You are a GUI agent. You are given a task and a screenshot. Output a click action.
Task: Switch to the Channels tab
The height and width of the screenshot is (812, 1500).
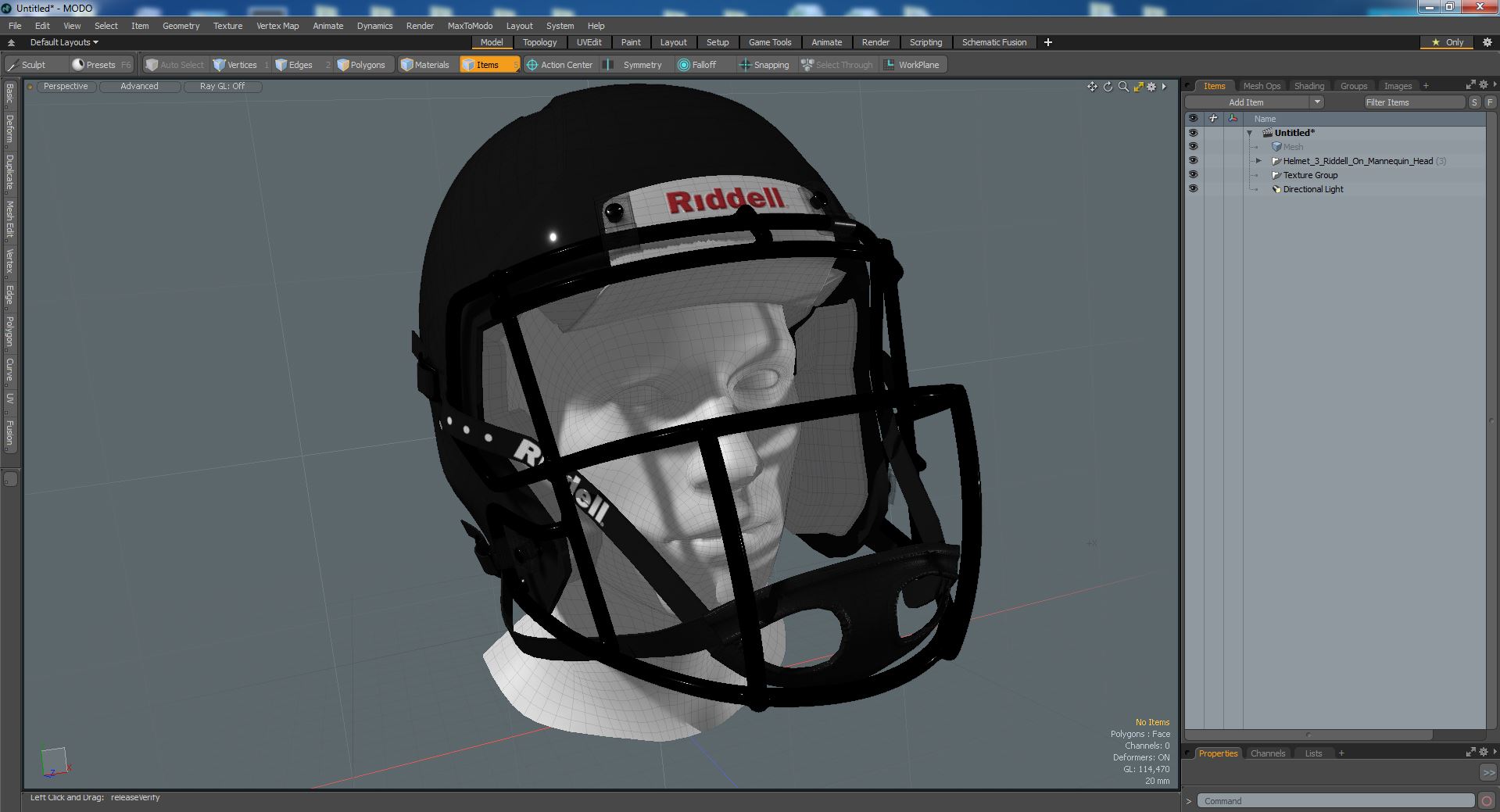click(x=1267, y=753)
